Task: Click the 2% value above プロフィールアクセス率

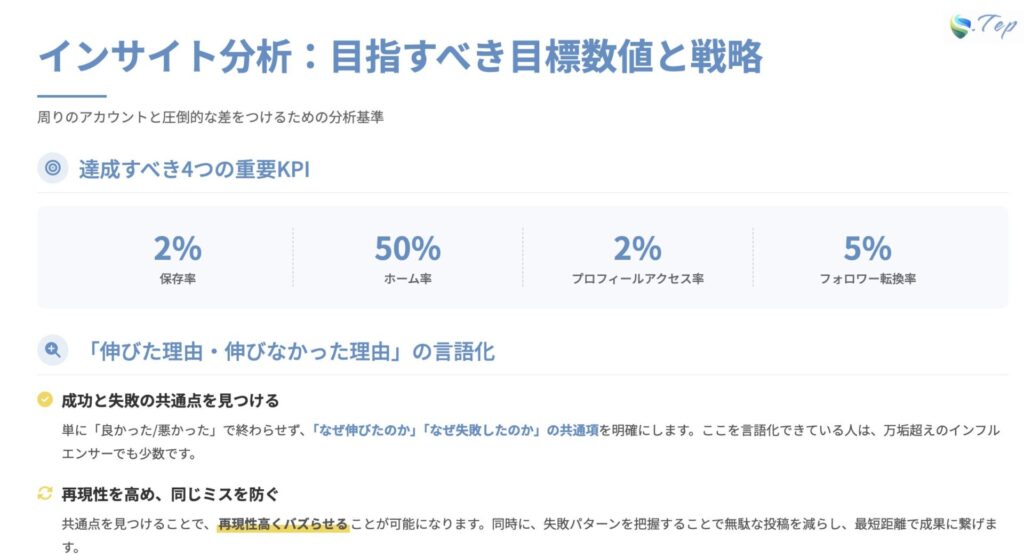Action: point(637,247)
